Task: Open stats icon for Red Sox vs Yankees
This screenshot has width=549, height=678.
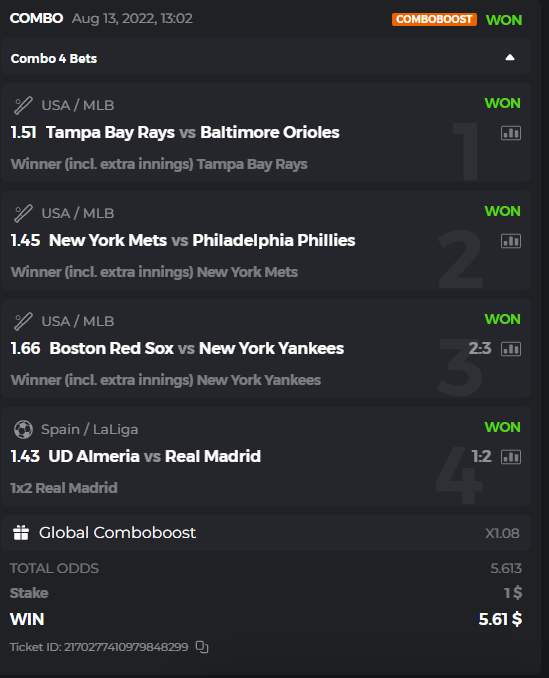Action: coord(511,349)
